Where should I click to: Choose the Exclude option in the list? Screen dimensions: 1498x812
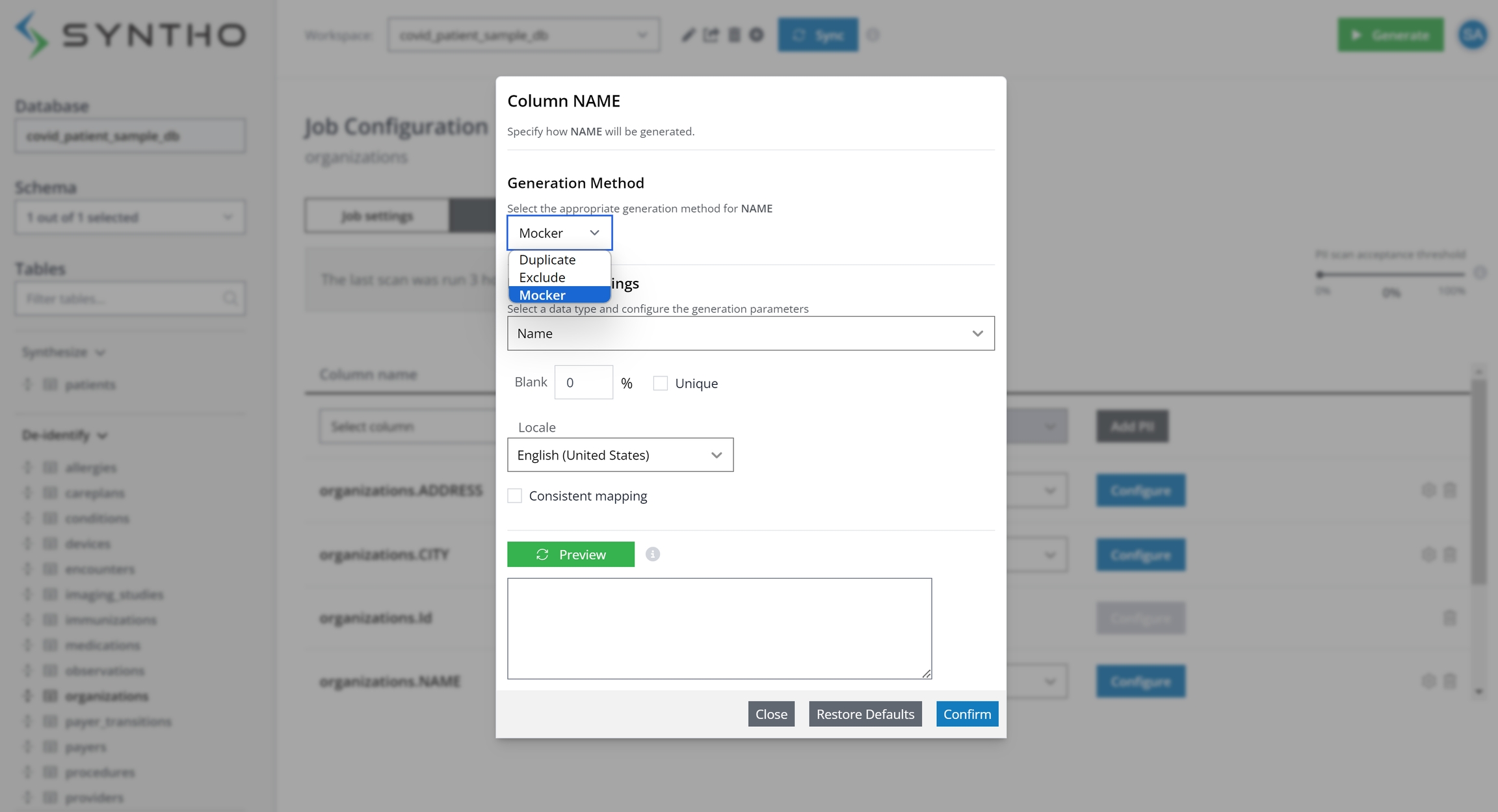(x=542, y=278)
